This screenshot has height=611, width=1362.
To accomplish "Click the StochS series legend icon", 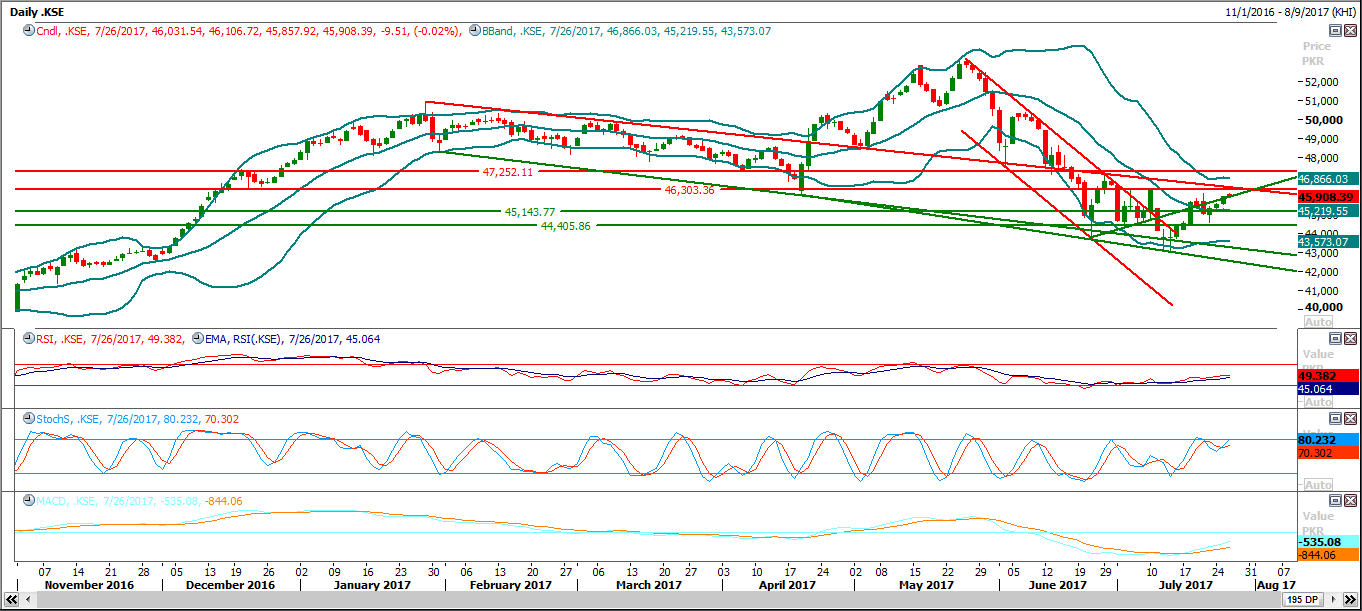I will [28, 419].
